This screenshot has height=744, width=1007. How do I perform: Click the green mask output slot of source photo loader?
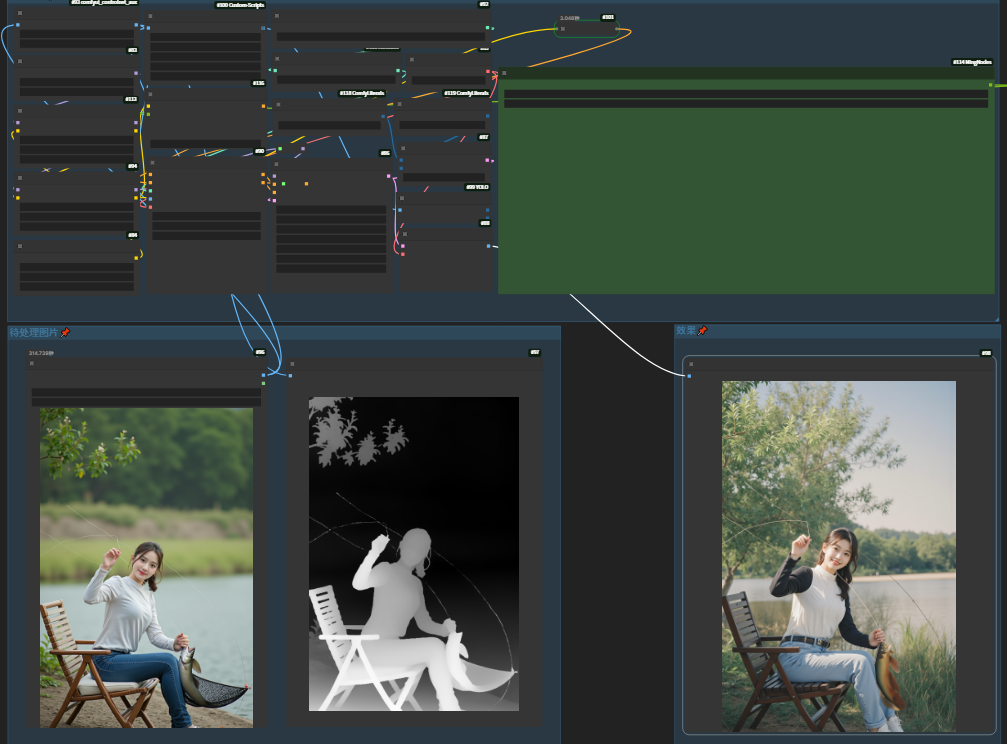click(x=263, y=384)
